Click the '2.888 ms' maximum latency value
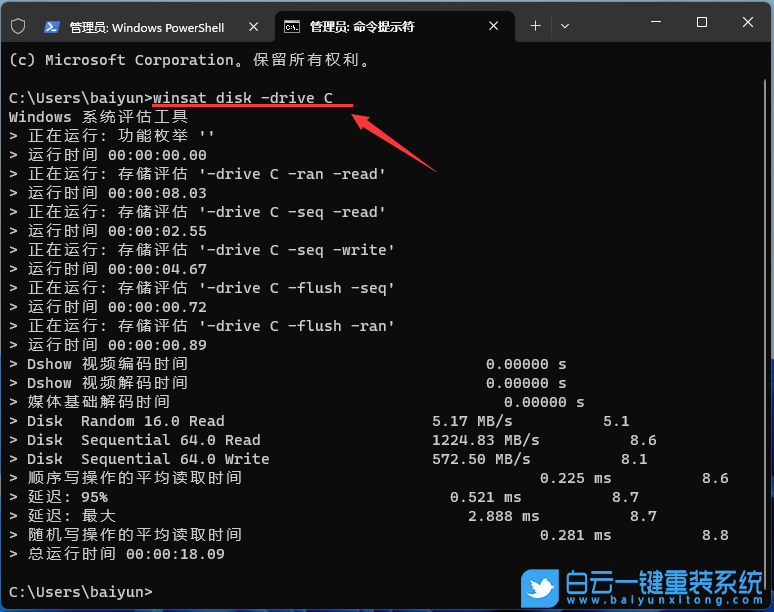The image size is (774, 612). (503, 516)
